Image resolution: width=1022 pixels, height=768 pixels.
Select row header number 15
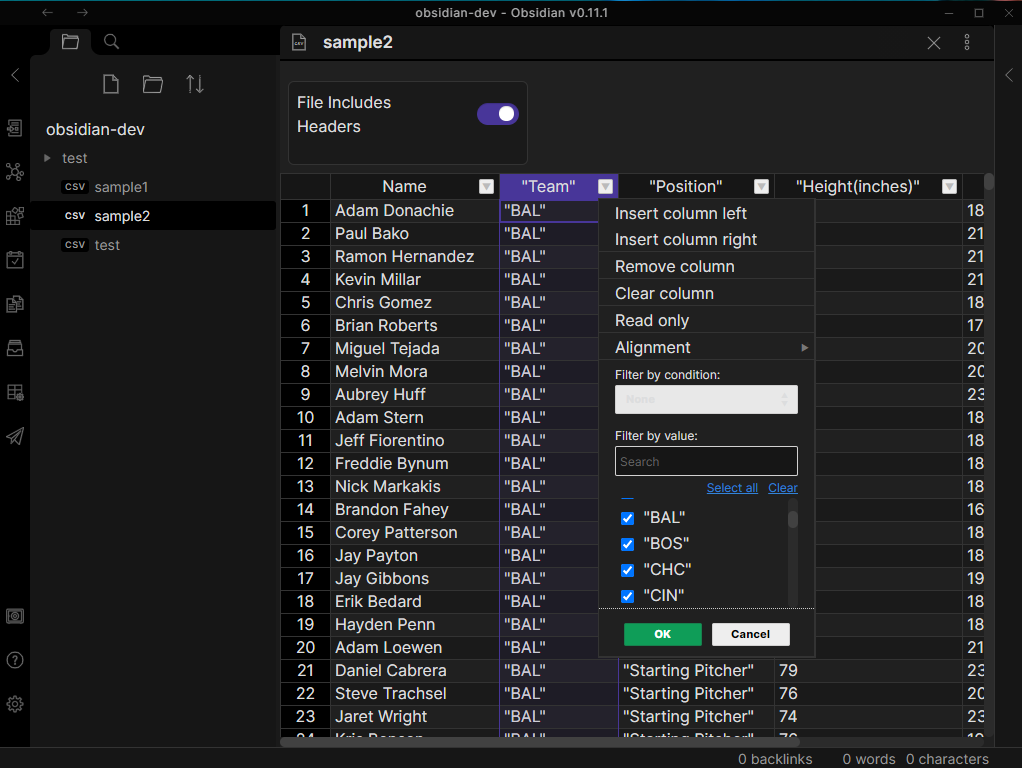(x=305, y=533)
